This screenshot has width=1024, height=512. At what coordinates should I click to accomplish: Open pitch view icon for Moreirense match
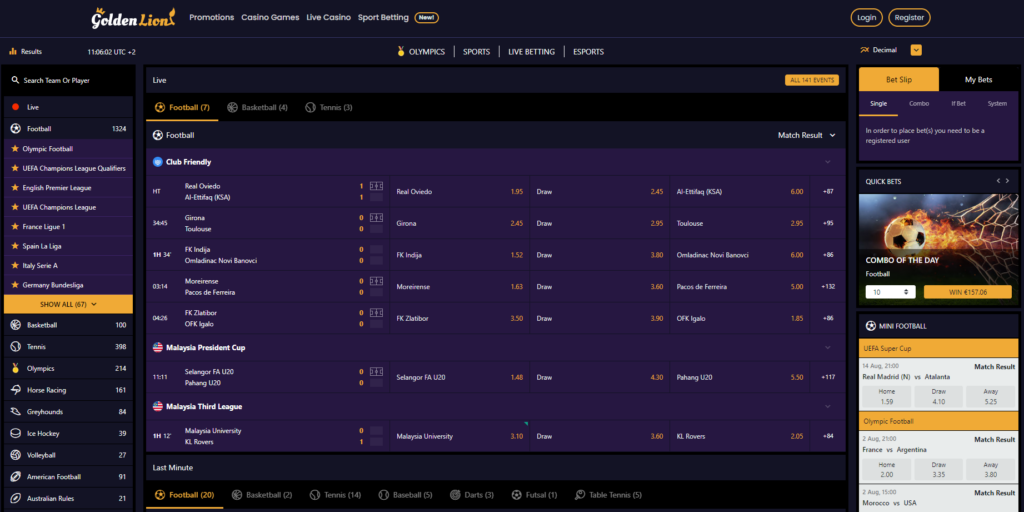tap(376, 281)
